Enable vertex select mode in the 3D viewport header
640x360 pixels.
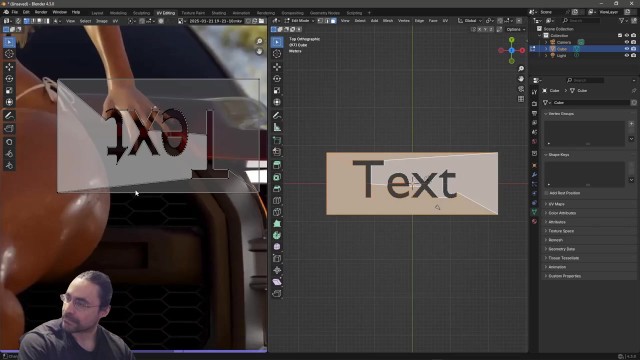click(x=320, y=20)
